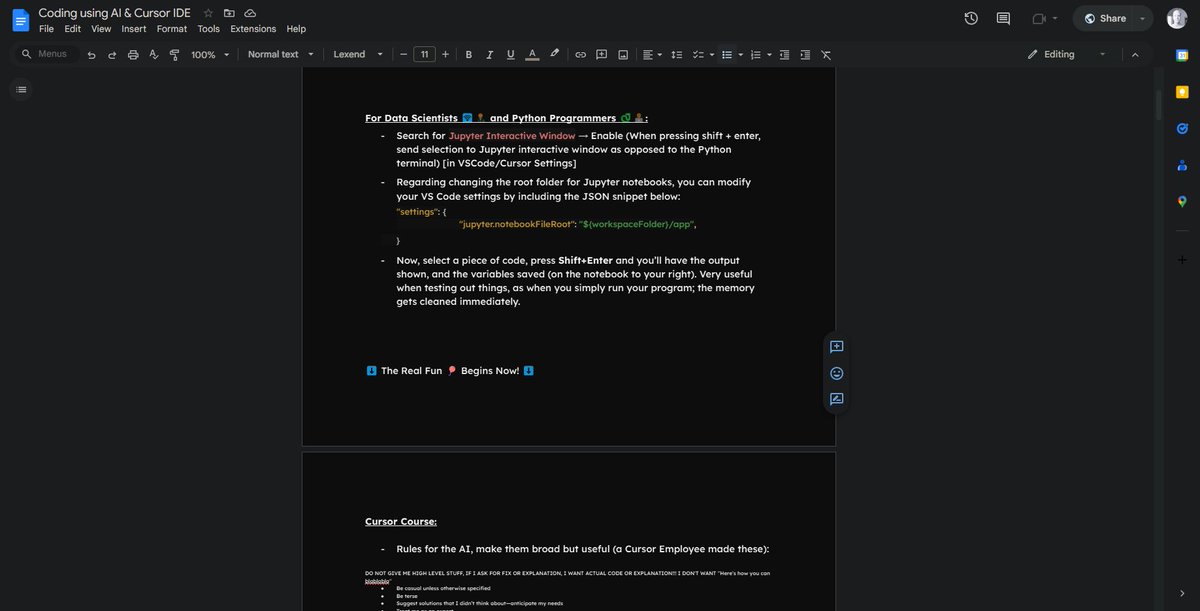Toggle italic formatting
This screenshot has width=1200, height=611.
[x=489, y=54]
